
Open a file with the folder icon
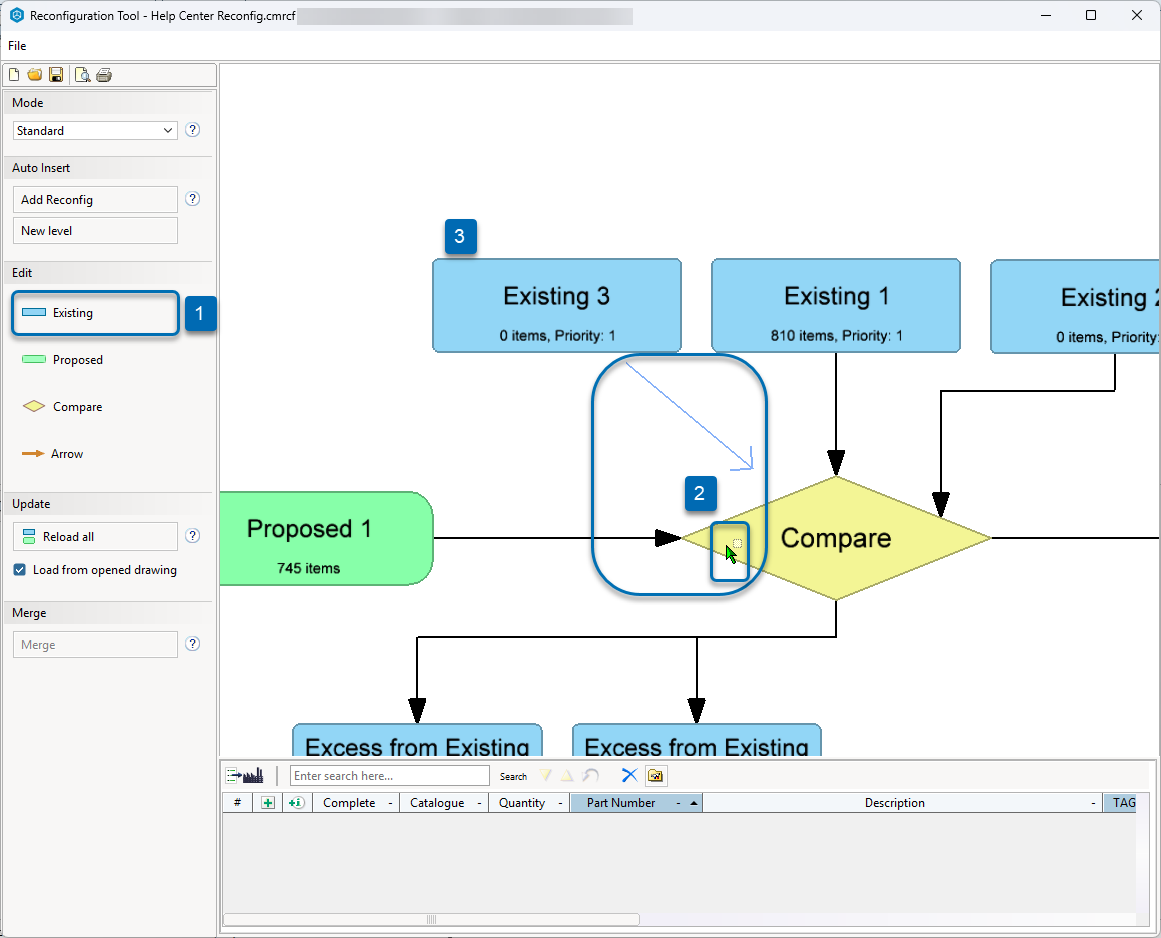click(35, 75)
